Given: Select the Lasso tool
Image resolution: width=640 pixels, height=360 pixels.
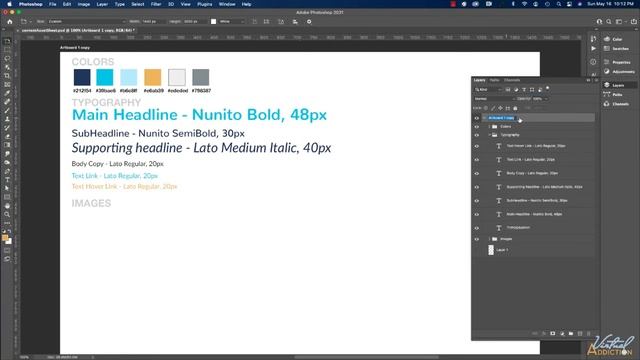Looking at the screenshot, I should click(x=7, y=59).
